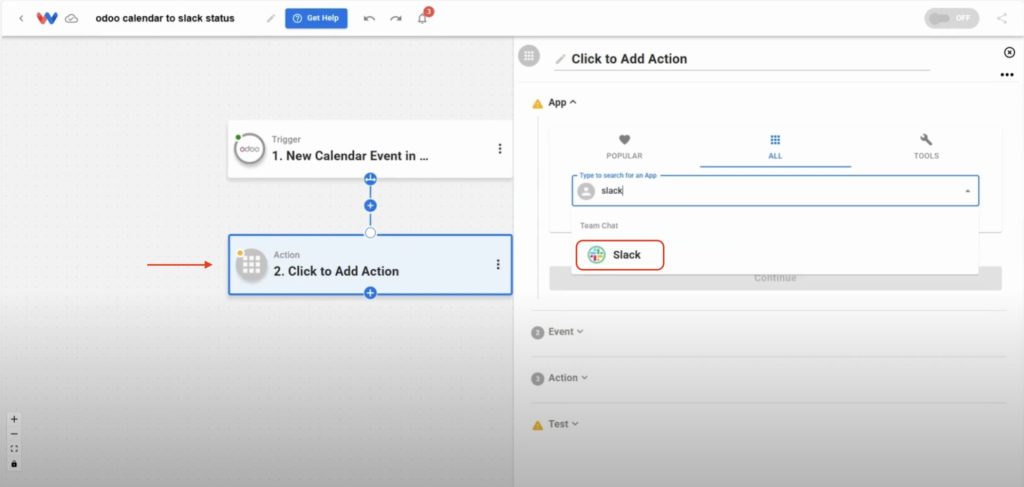Click the app search input field

(775, 191)
